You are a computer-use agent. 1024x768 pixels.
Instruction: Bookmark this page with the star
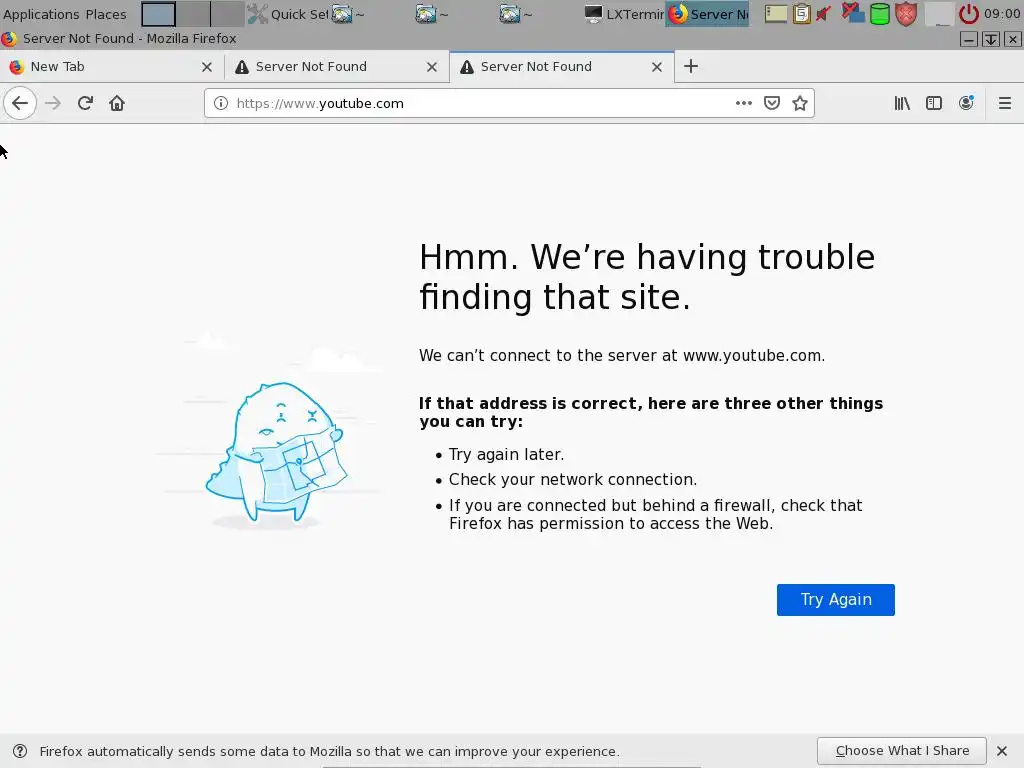[800, 103]
